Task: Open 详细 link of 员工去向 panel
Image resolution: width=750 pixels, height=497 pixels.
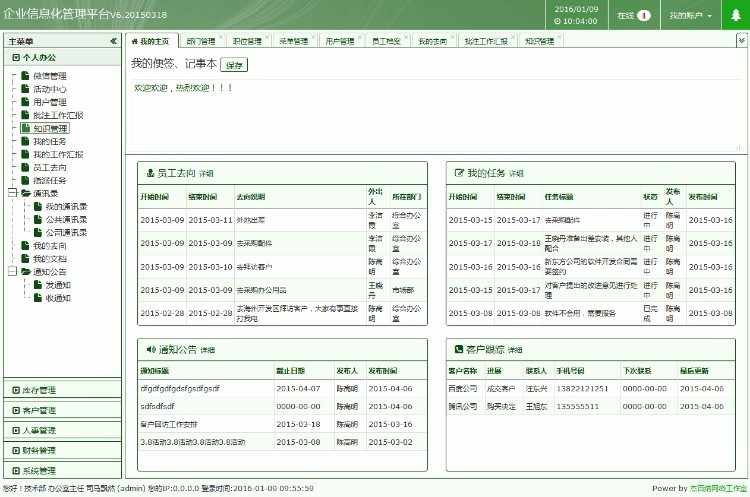Action: click(x=206, y=174)
